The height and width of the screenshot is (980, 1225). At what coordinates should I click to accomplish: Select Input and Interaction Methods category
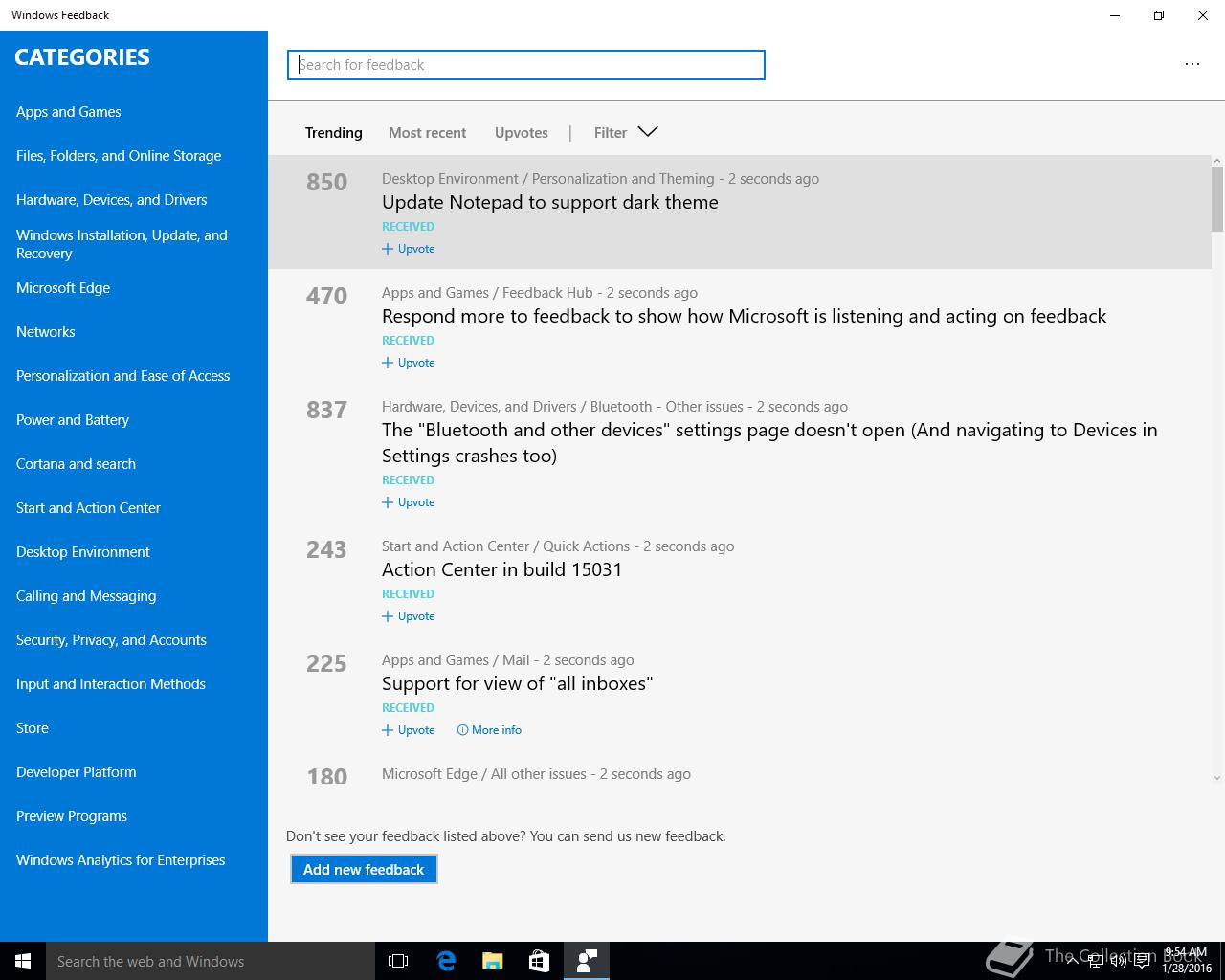[111, 684]
